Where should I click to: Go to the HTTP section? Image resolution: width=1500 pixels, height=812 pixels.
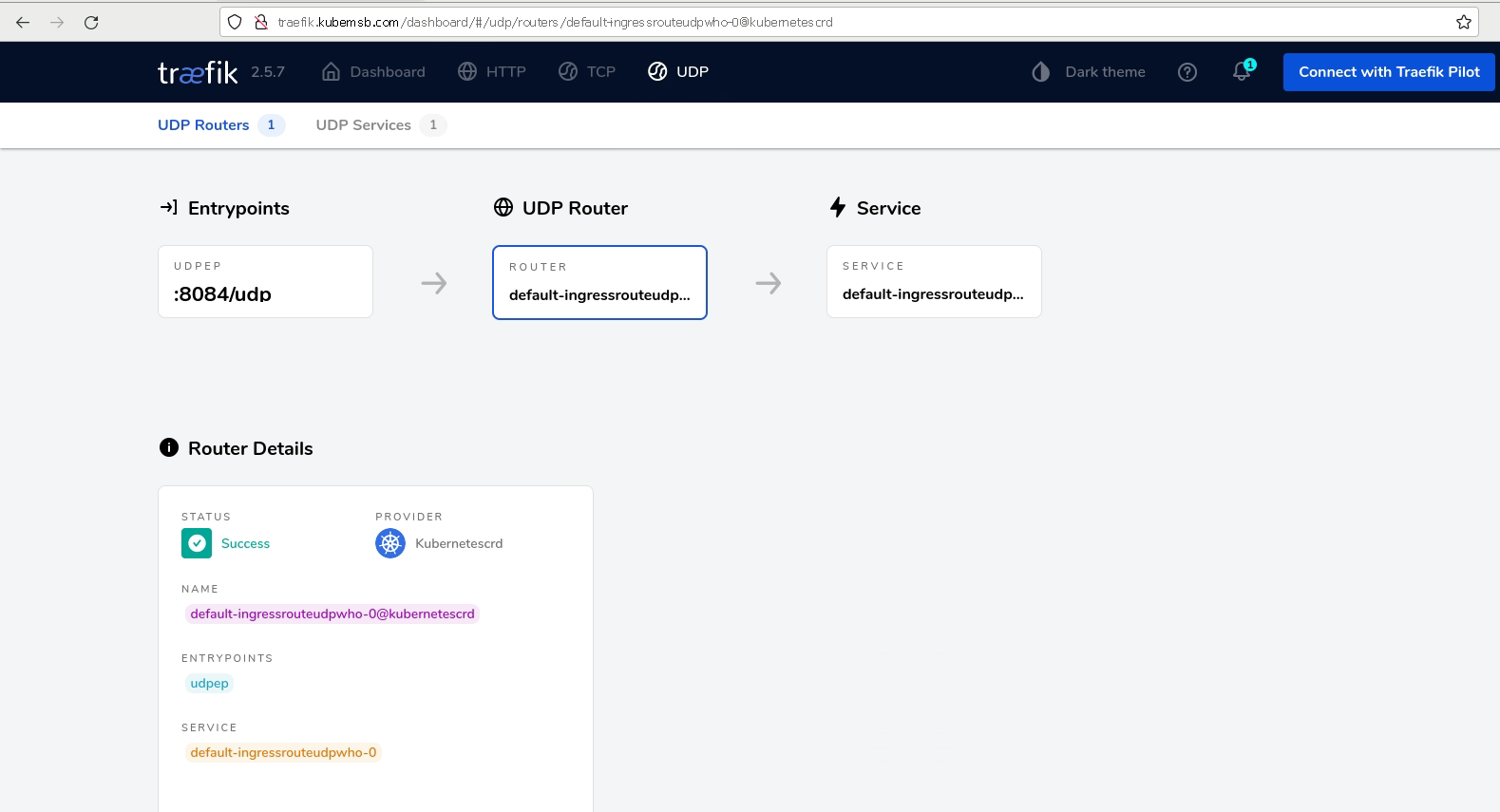click(492, 72)
